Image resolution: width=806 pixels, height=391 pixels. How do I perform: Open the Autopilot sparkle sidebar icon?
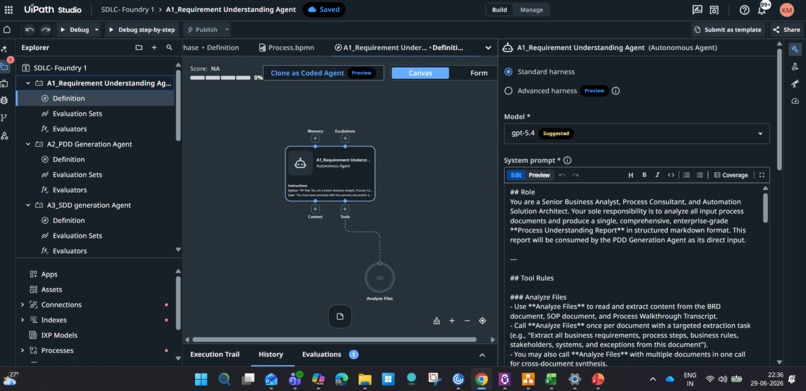5,49
